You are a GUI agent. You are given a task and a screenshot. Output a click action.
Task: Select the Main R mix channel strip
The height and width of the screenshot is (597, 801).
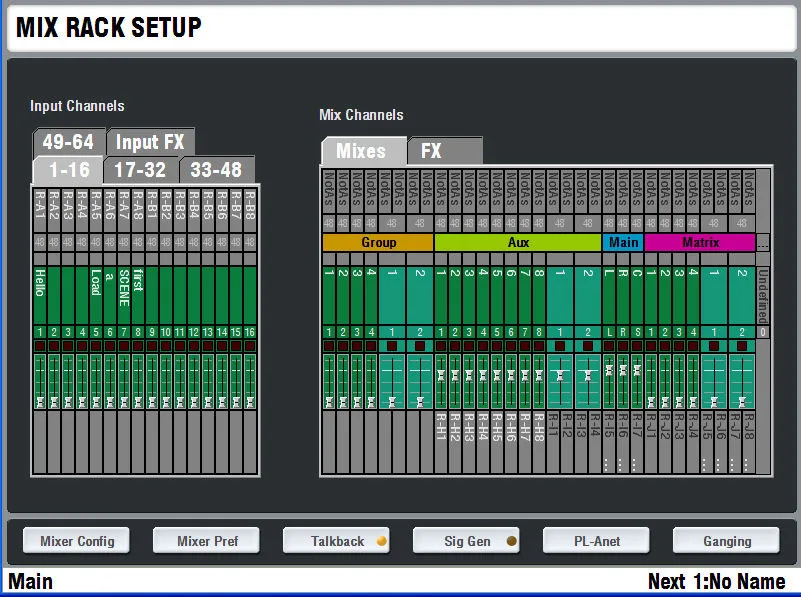pos(623,295)
